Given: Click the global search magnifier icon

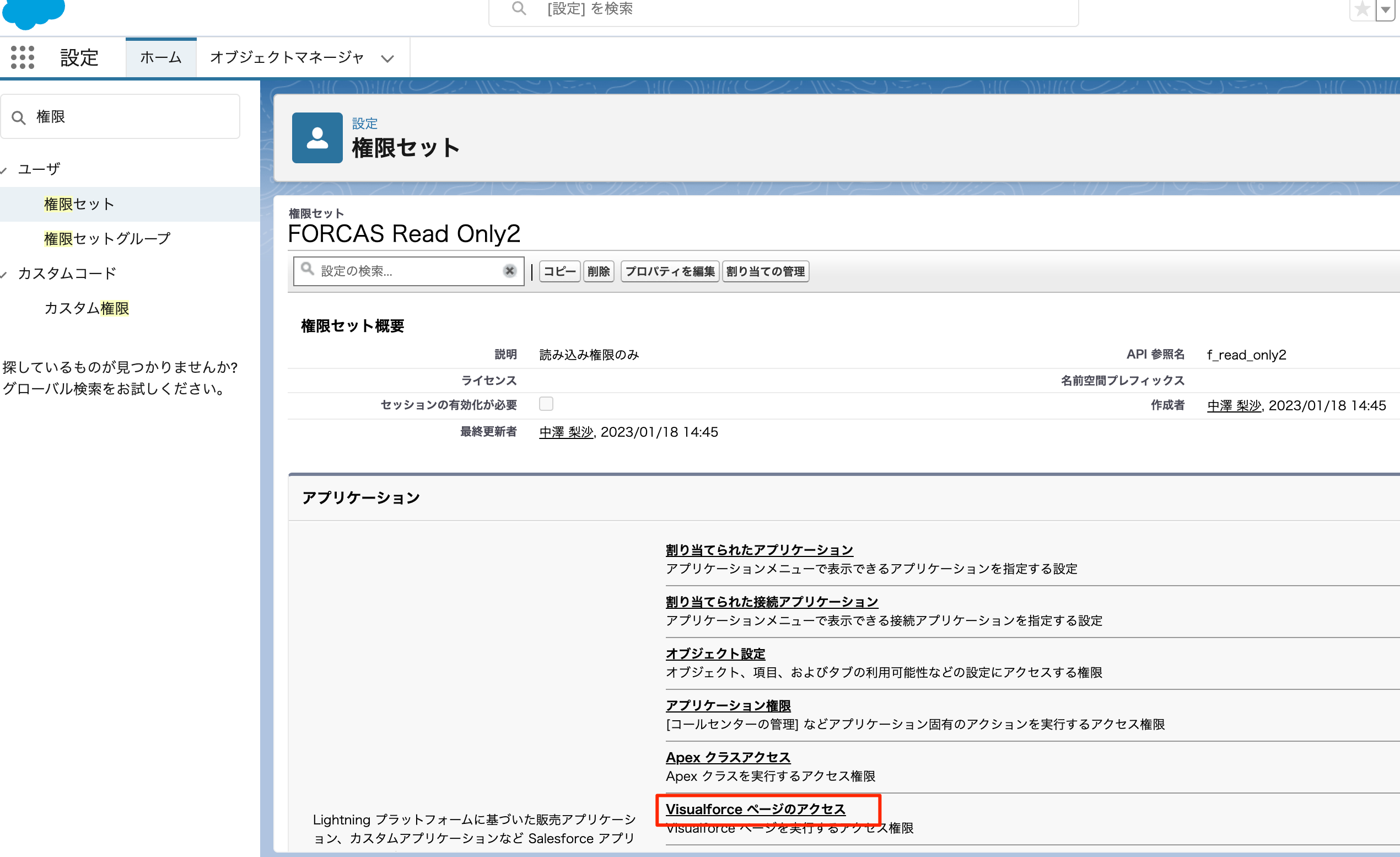Looking at the screenshot, I should (x=519, y=8).
